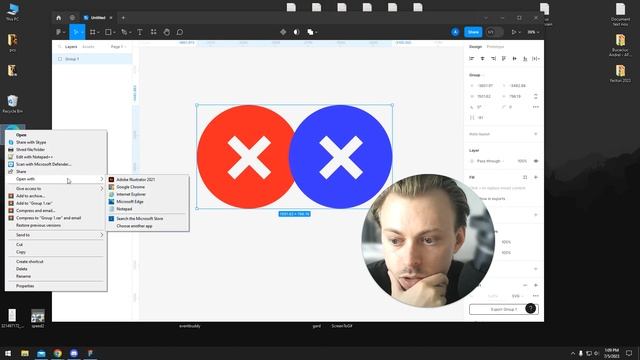
Task: Open the Pass through blend mode dropdown
Action: pyautogui.click(x=490, y=161)
